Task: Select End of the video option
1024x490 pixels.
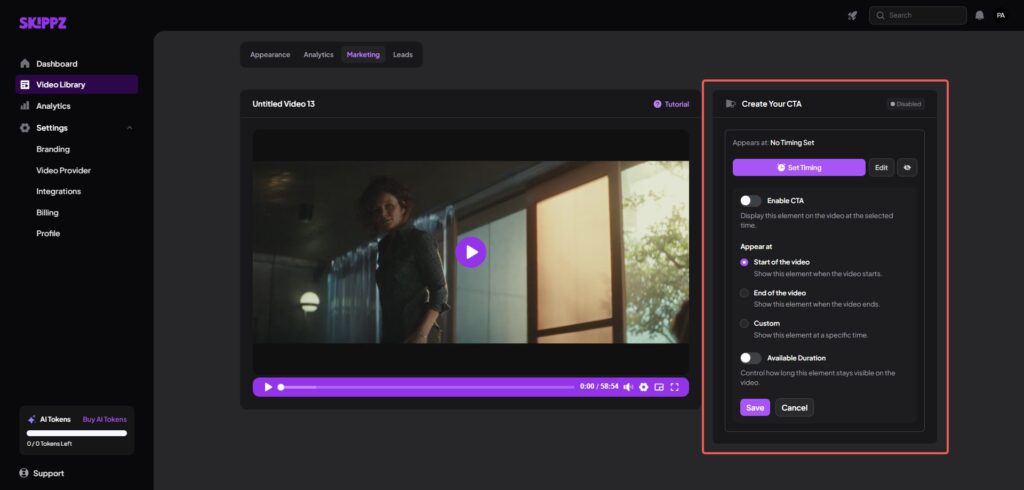Action: pos(744,293)
